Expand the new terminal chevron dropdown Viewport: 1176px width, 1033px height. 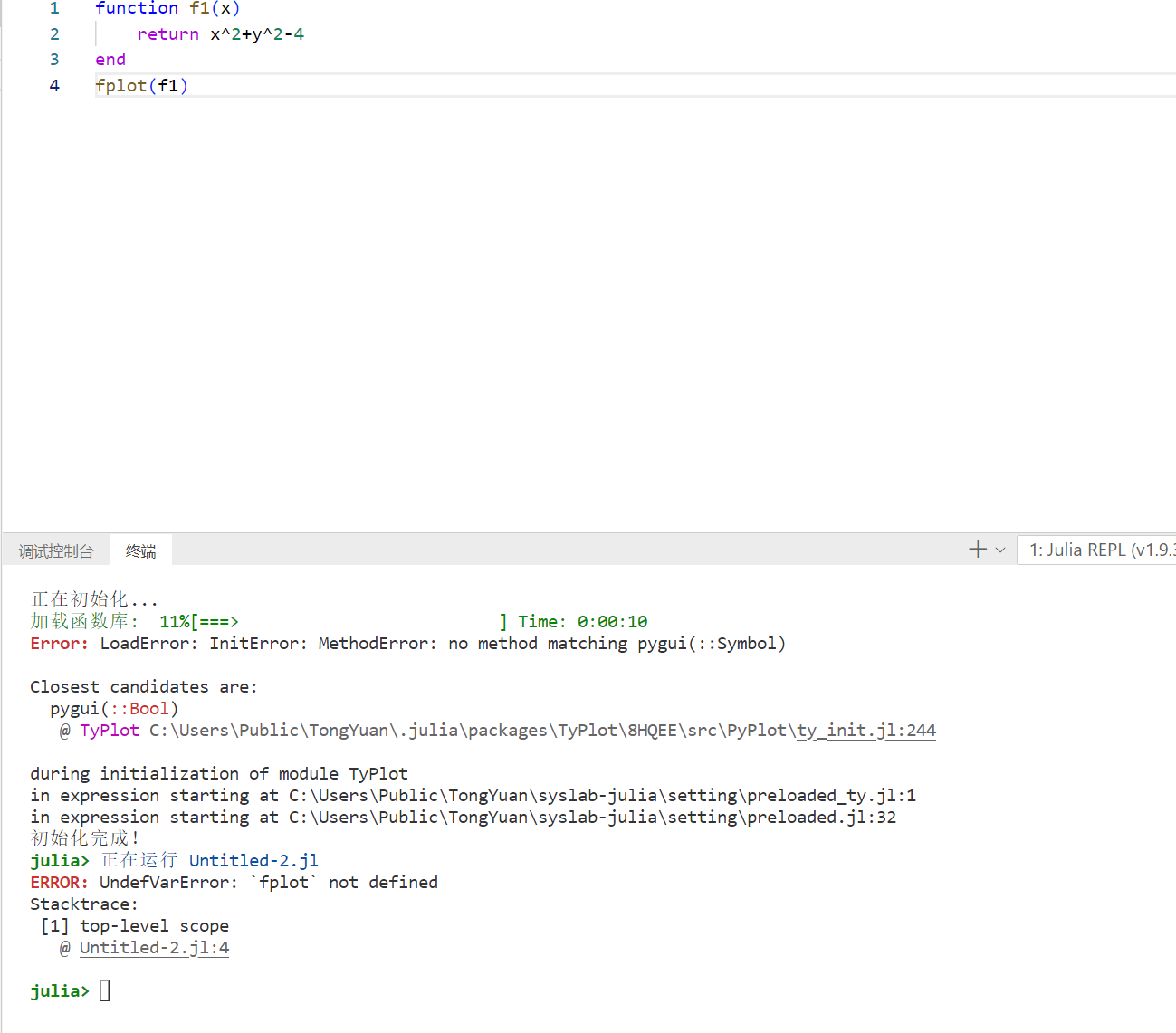tap(1000, 550)
